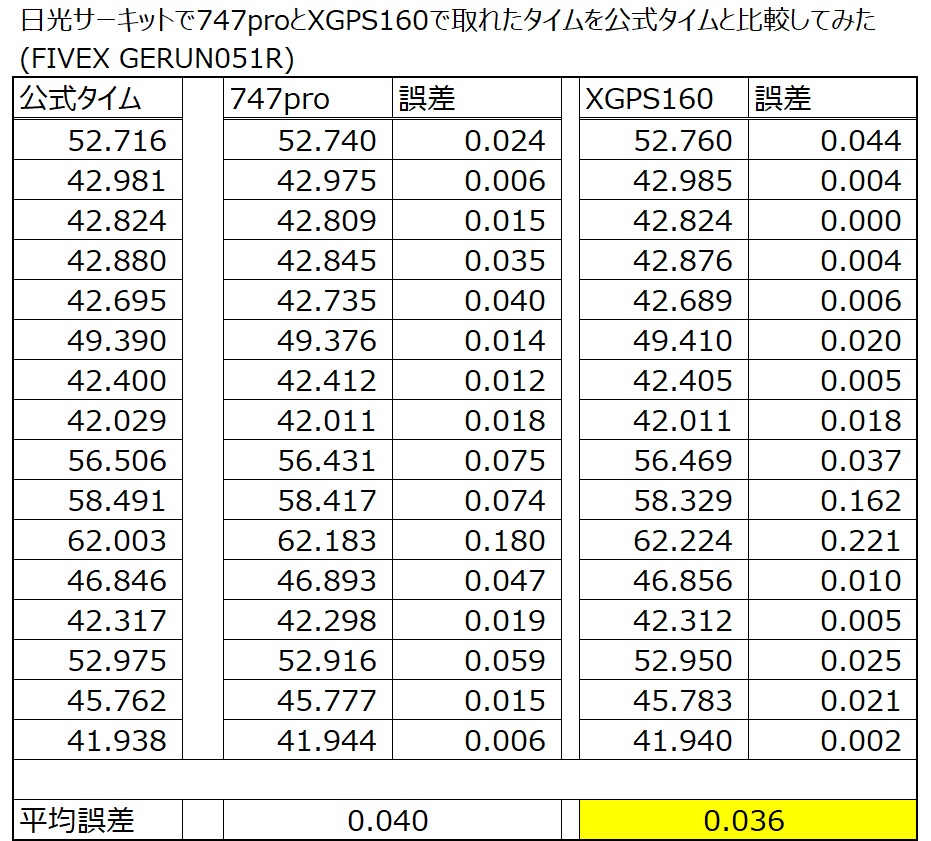Pick error value 0.035
931x841 pixels.
click(477, 260)
